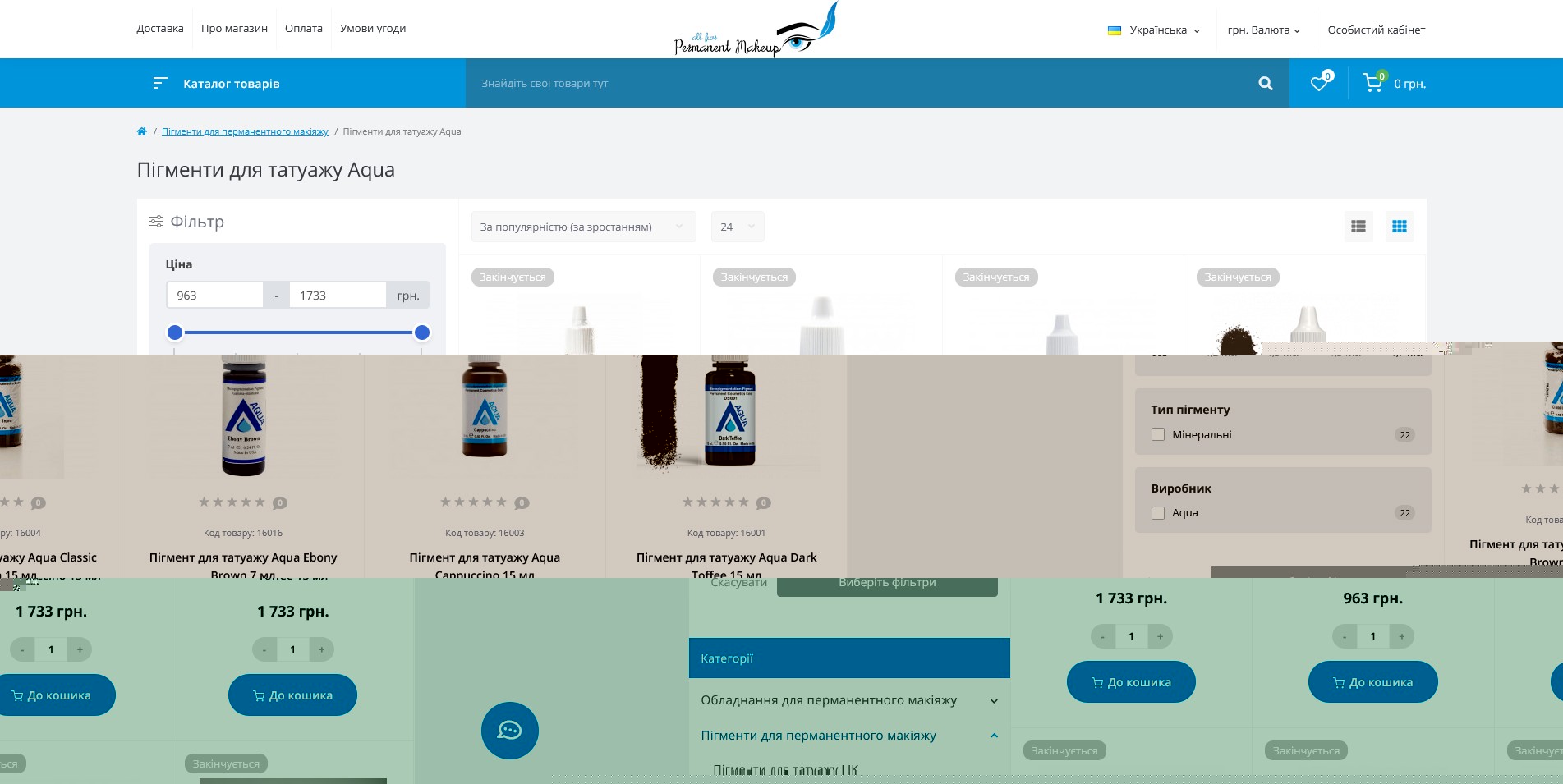Click the Скасувати filter reset link
Screen dimensions: 1563x784
[x=739, y=583]
